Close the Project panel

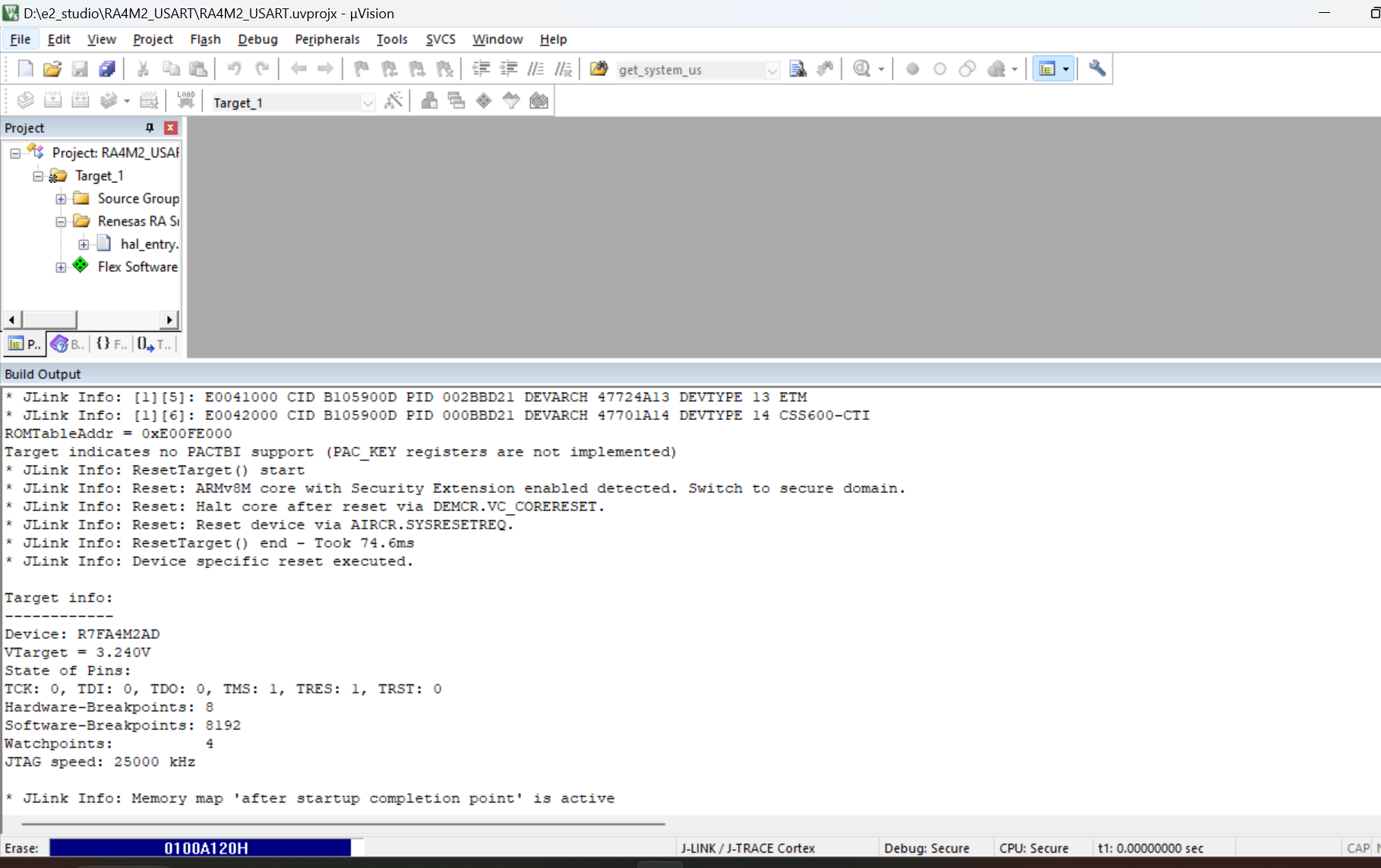(x=171, y=128)
